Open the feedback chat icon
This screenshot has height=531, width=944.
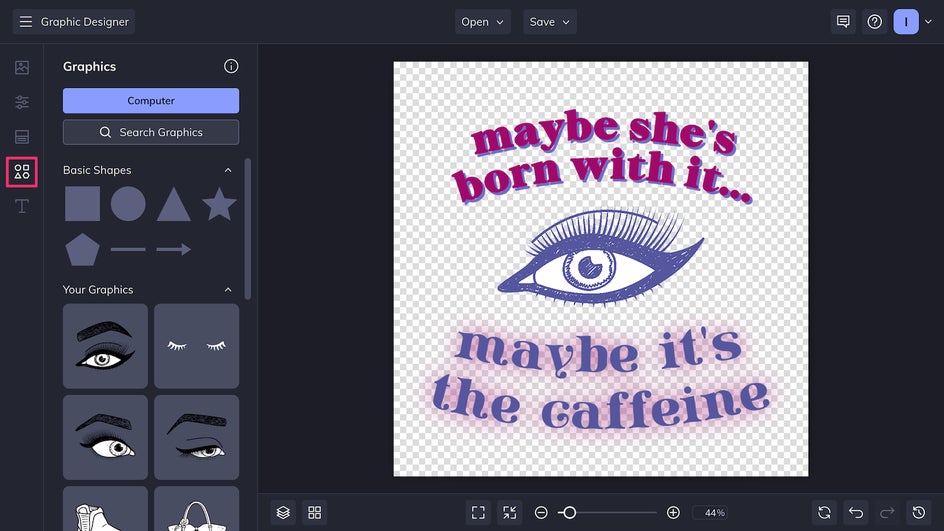(x=843, y=22)
